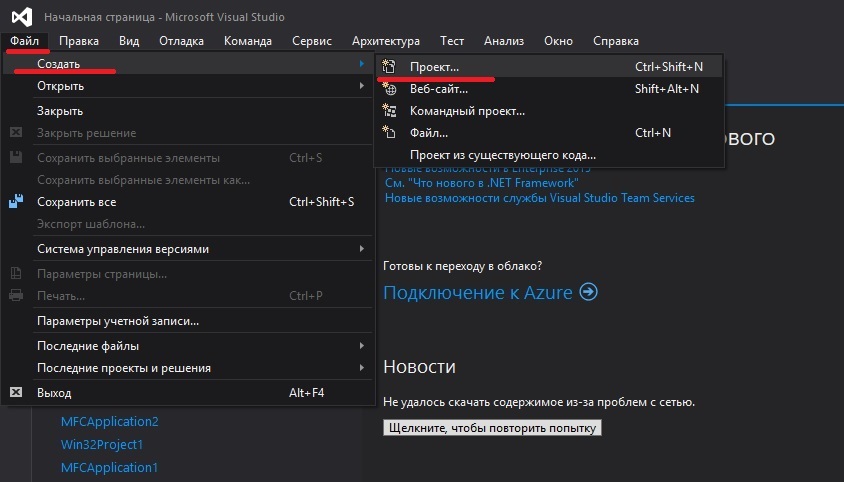The image size is (844, 482).
Task: Open the Отладка menu
Action: (x=181, y=41)
